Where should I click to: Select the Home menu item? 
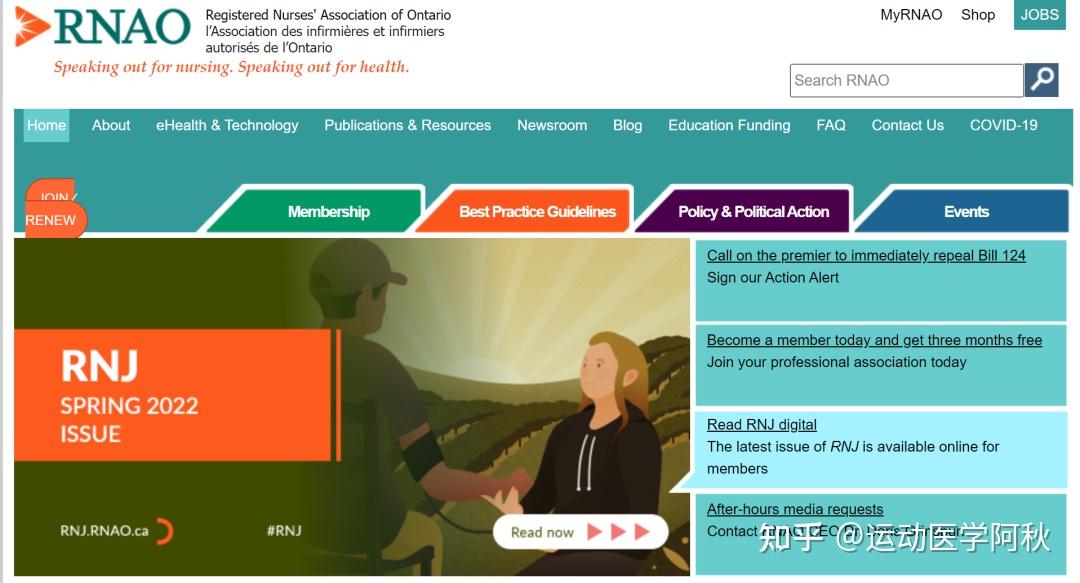click(x=46, y=125)
